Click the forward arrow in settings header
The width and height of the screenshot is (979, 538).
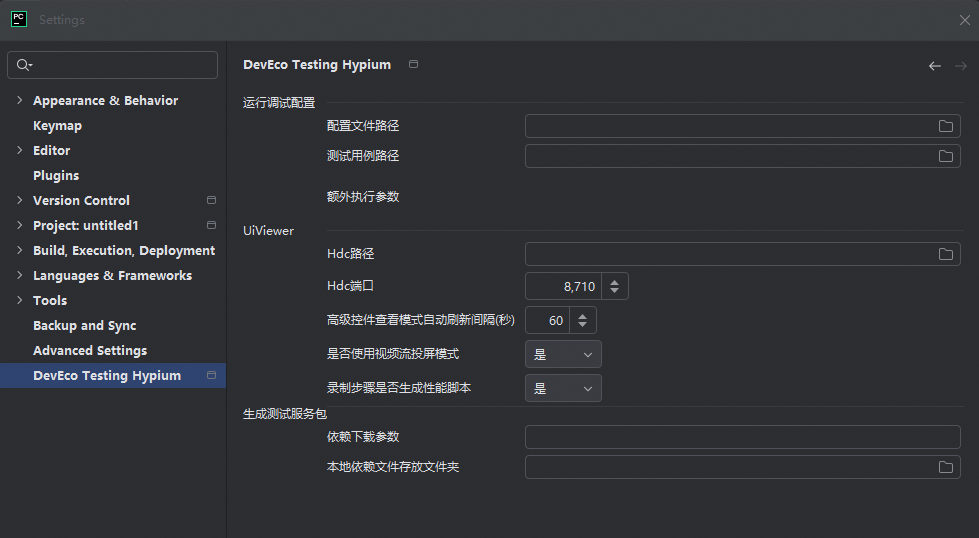tap(961, 66)
